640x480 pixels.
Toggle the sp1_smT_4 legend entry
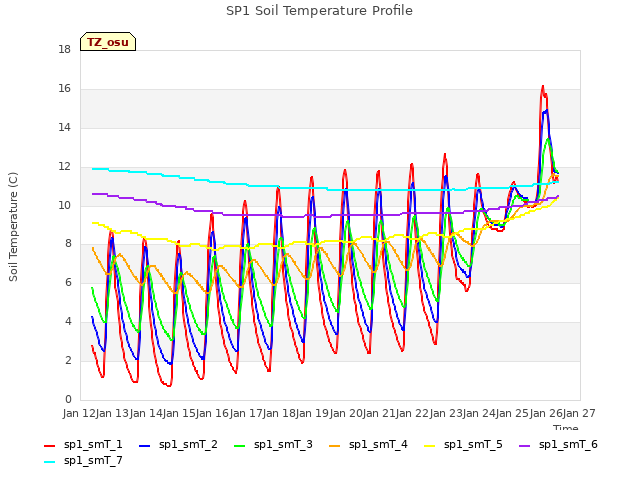(368, 444)
